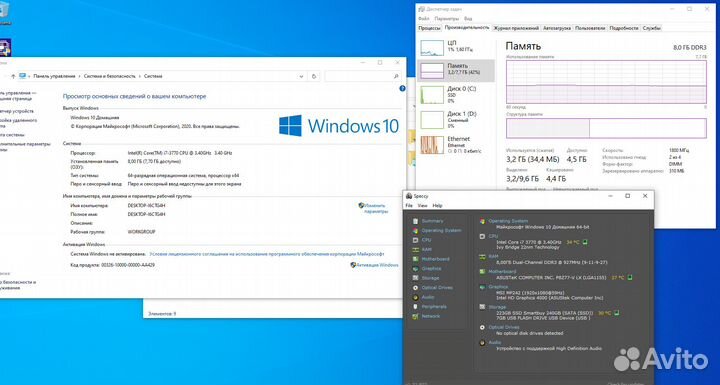This screenshot has height=385, width=720.
Task: Select Graphics in the Speccy sidebar
Action: coord(431,268)
